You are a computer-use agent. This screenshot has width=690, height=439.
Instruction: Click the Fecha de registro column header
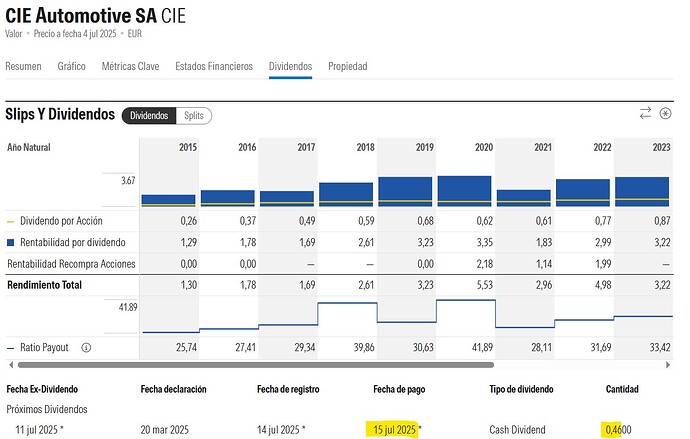pos(288,389)
